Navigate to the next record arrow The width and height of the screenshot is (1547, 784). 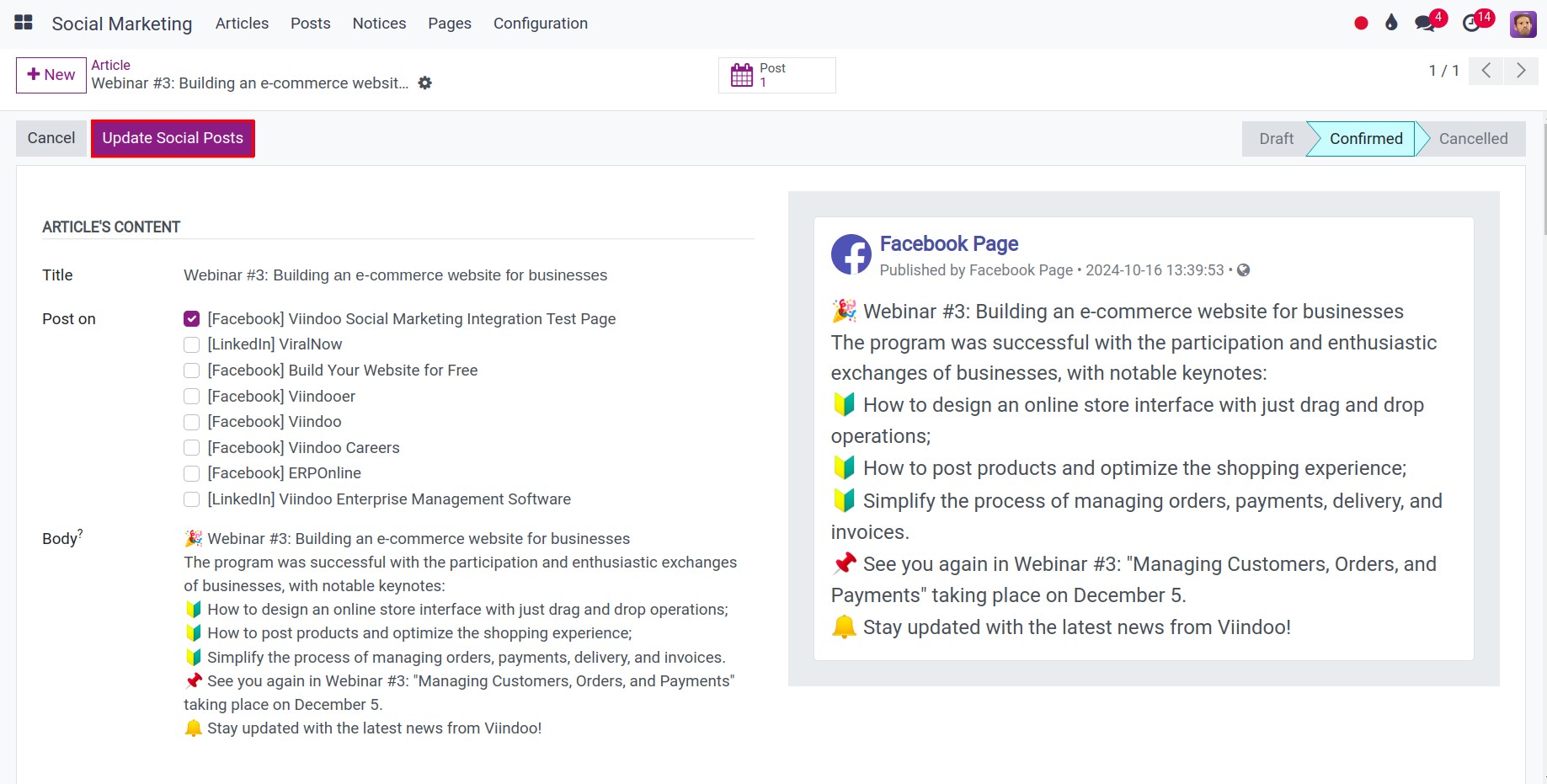[1521, 71]
